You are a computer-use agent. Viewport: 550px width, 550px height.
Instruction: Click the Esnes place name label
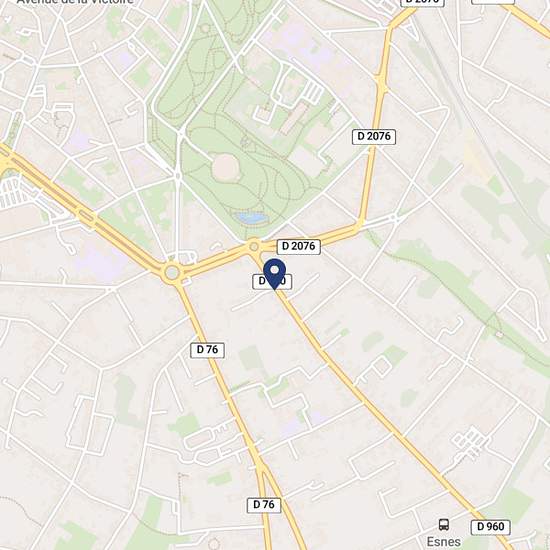pos(443,542)
